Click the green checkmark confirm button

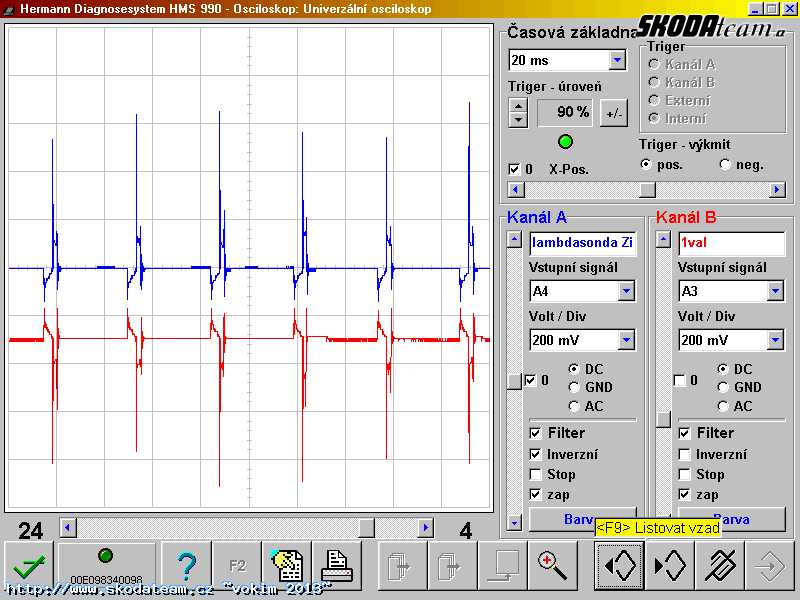click(29, 566)
